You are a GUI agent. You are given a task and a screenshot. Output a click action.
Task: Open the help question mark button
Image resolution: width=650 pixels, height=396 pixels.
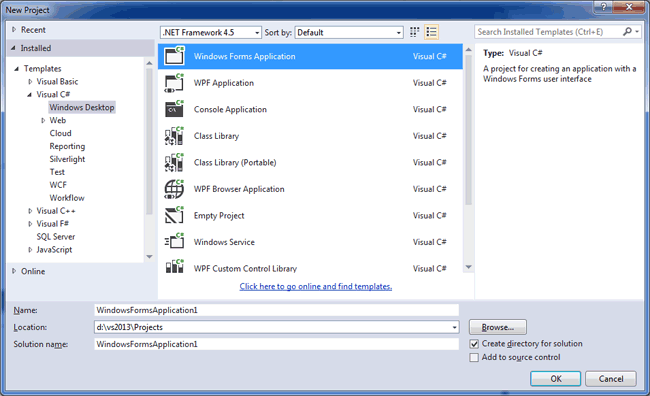pos(604,6)
